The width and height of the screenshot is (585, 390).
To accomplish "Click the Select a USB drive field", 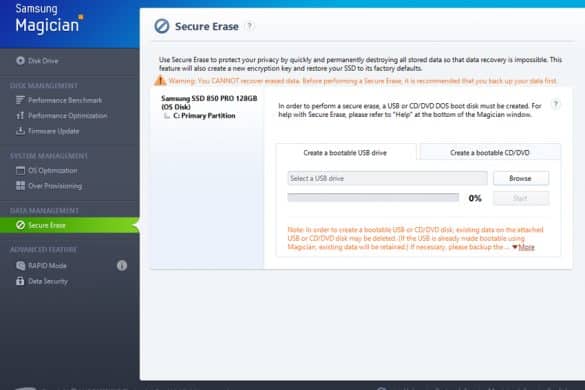I will point(387,178).
